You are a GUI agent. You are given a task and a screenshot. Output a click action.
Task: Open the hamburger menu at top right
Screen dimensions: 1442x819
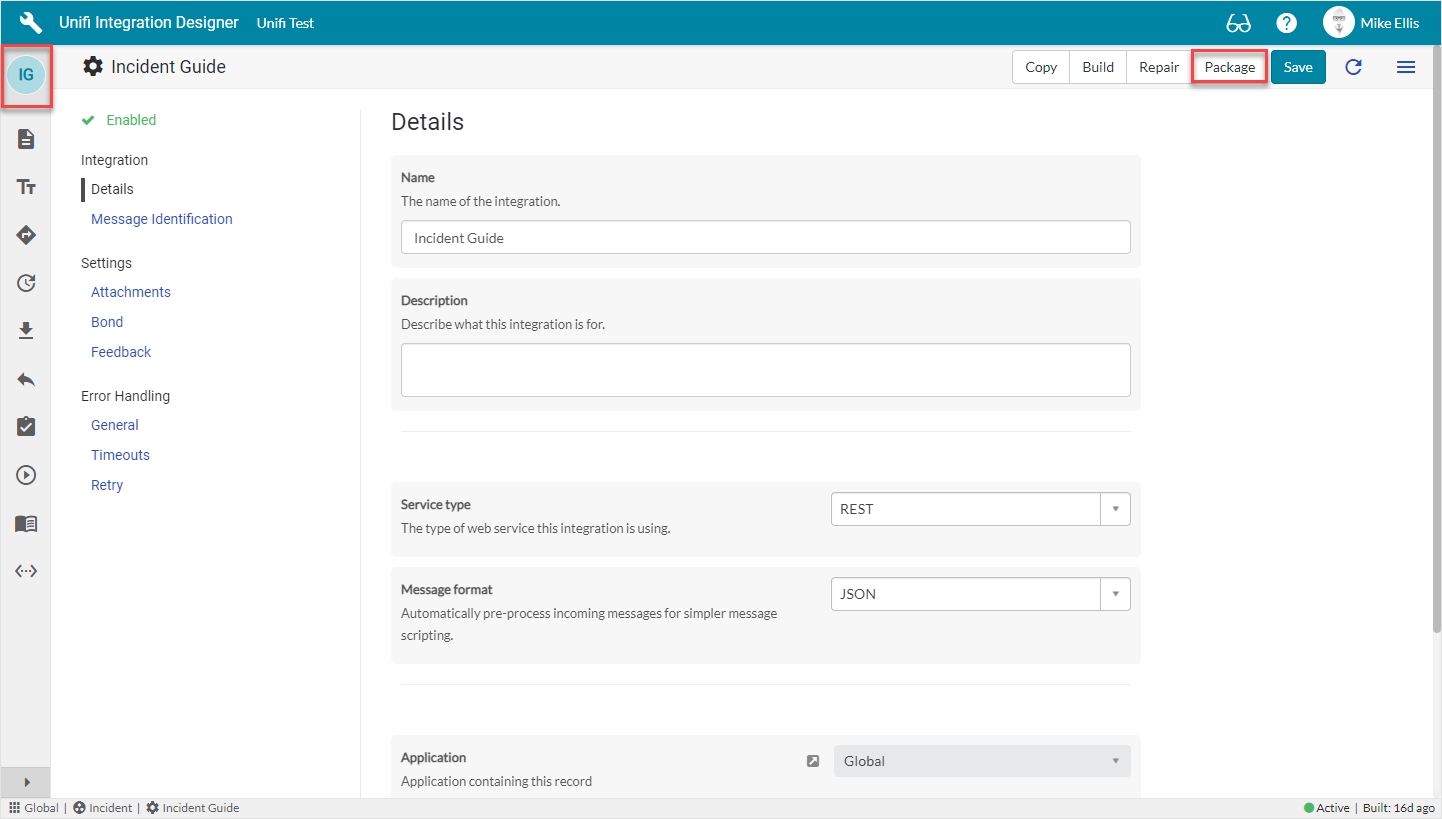tap(1405, 67)
